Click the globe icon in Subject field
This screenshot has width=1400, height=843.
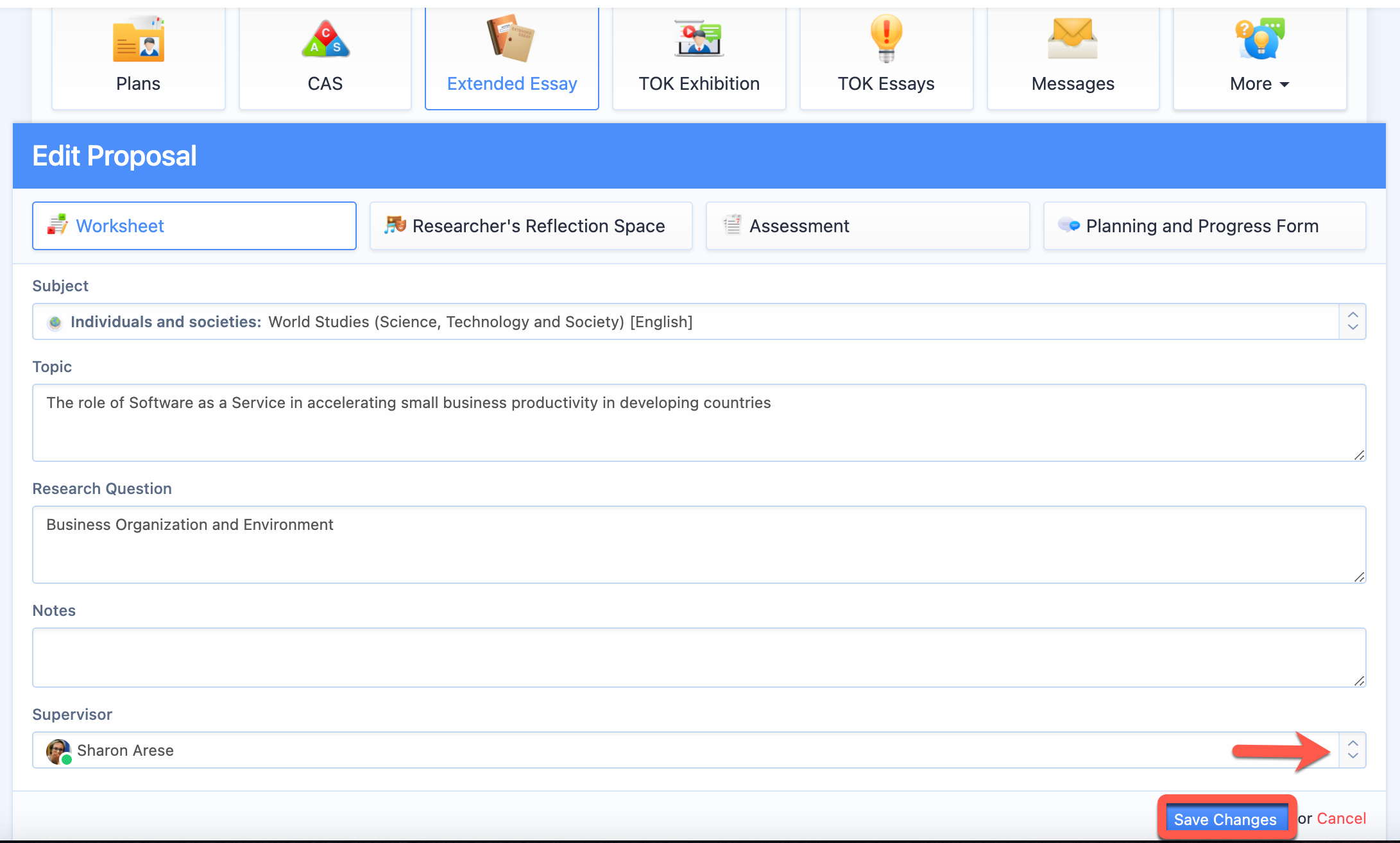point(55,322)
